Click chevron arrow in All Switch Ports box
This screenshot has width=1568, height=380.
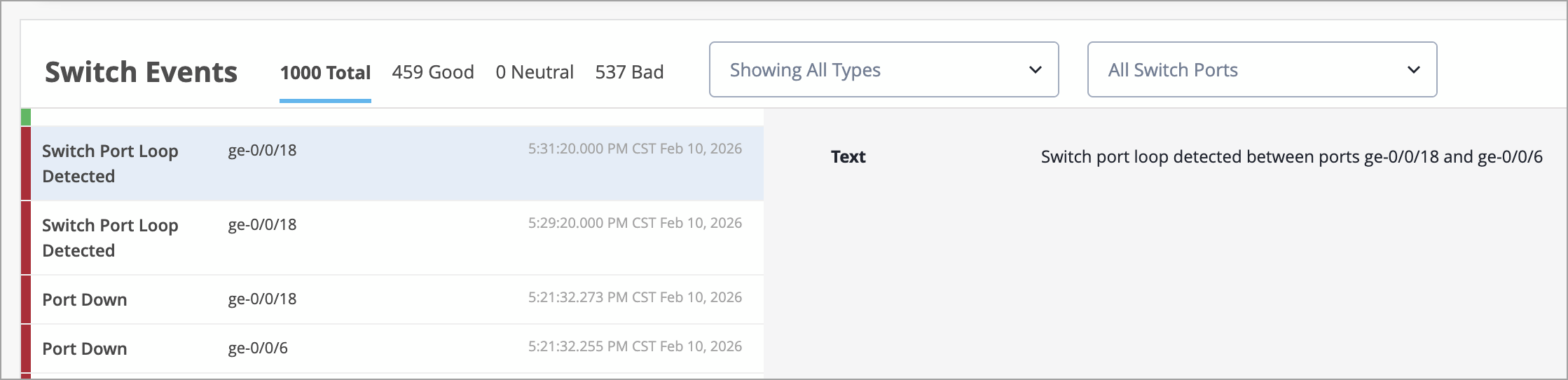click(1413, 70)
